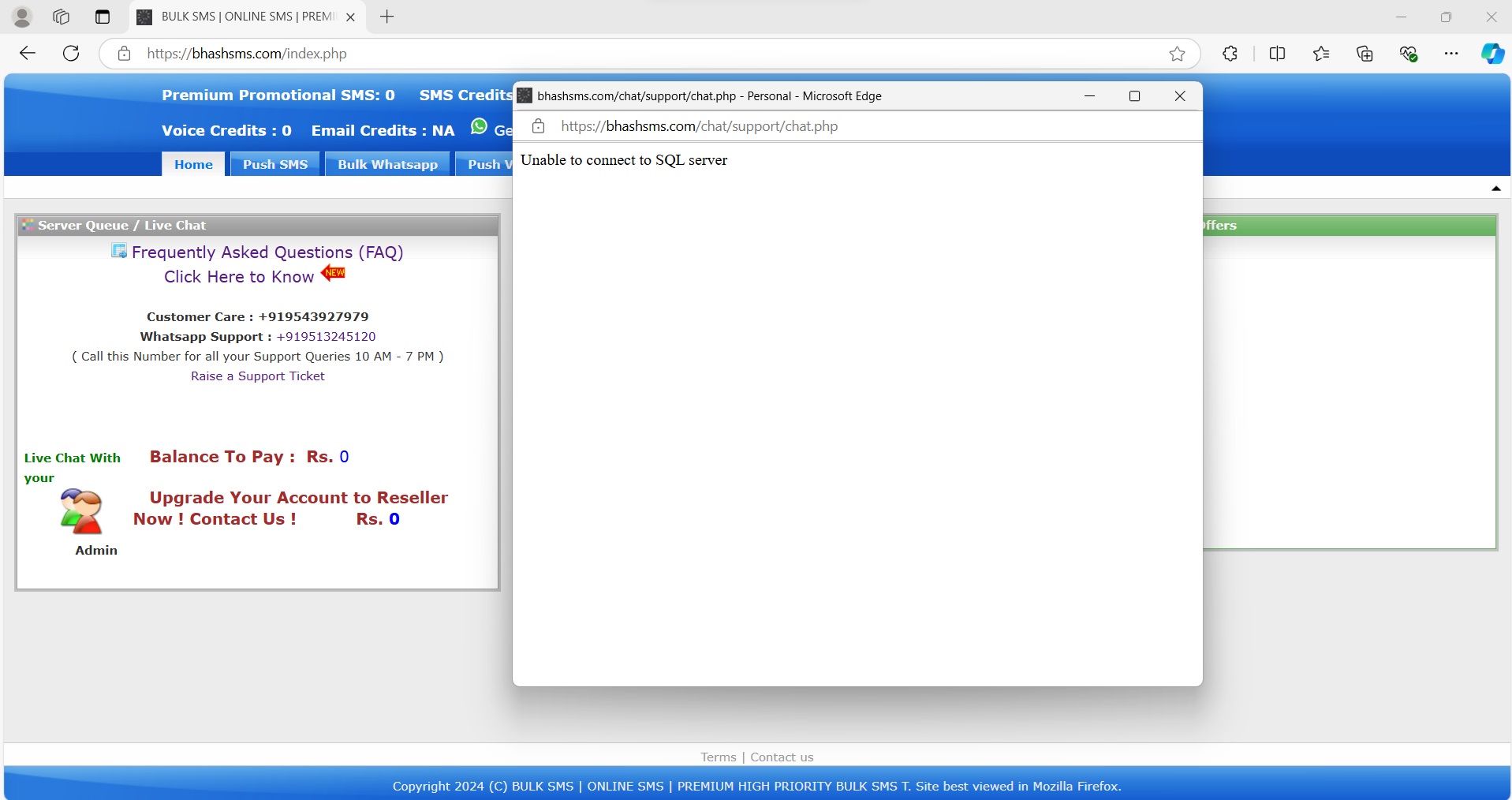Open the Copilot icon
This screenshot has height=800, width=1512.
click(x=1492, y=54)
